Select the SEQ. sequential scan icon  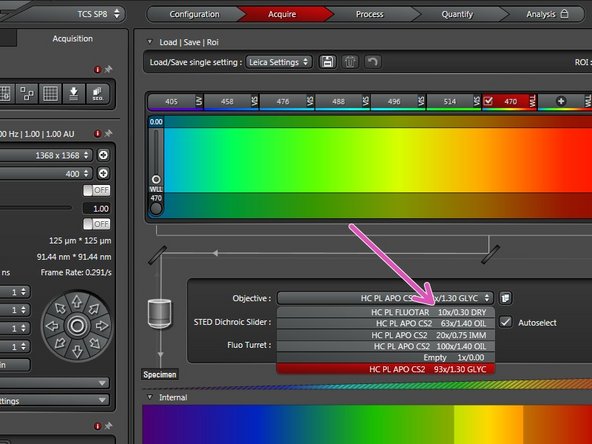click(97, 93)
